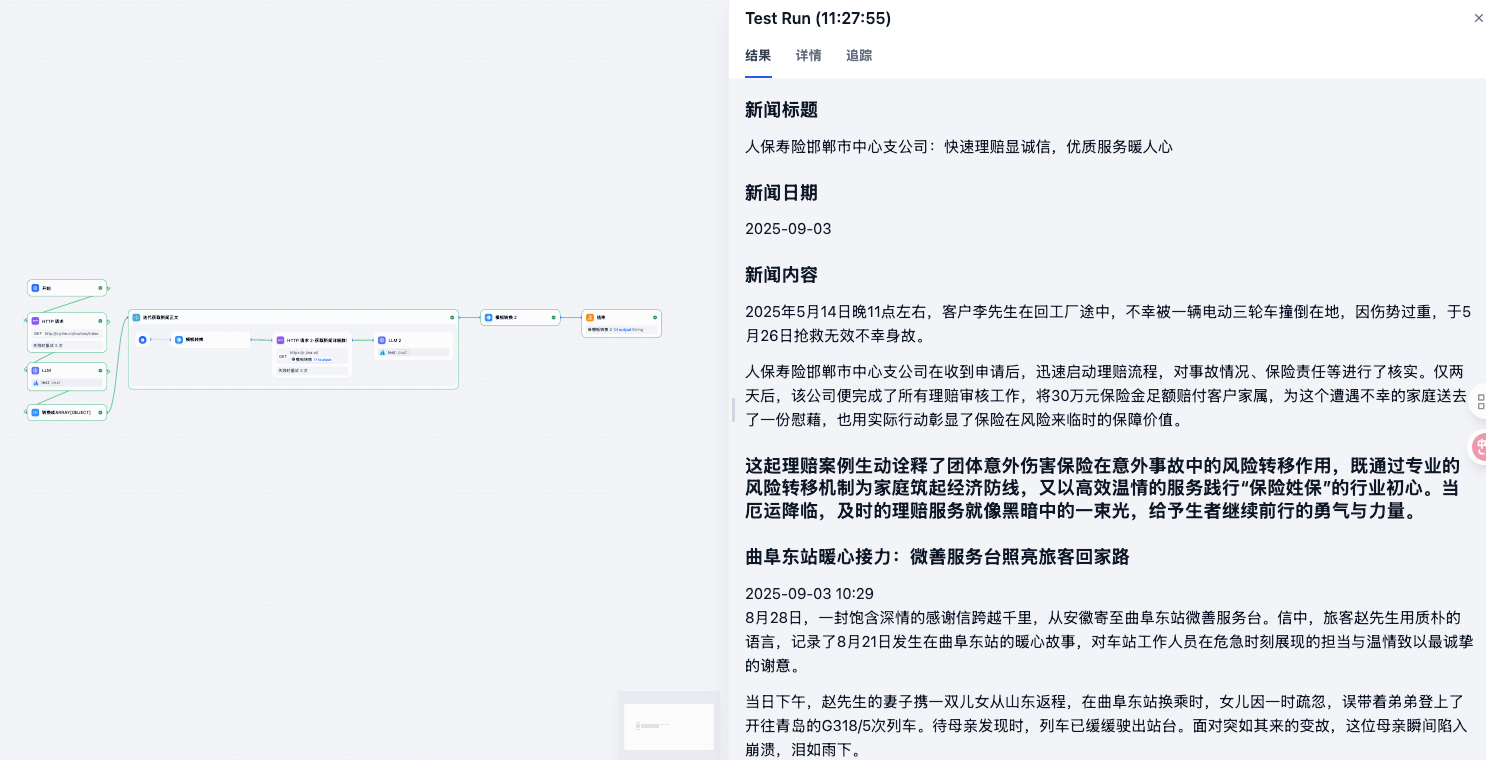Image resolution: width=1486 pixels, height=760 pixels.
Task: Click the green status dot on the 模板转换 2 node
Action: [553, 317]
